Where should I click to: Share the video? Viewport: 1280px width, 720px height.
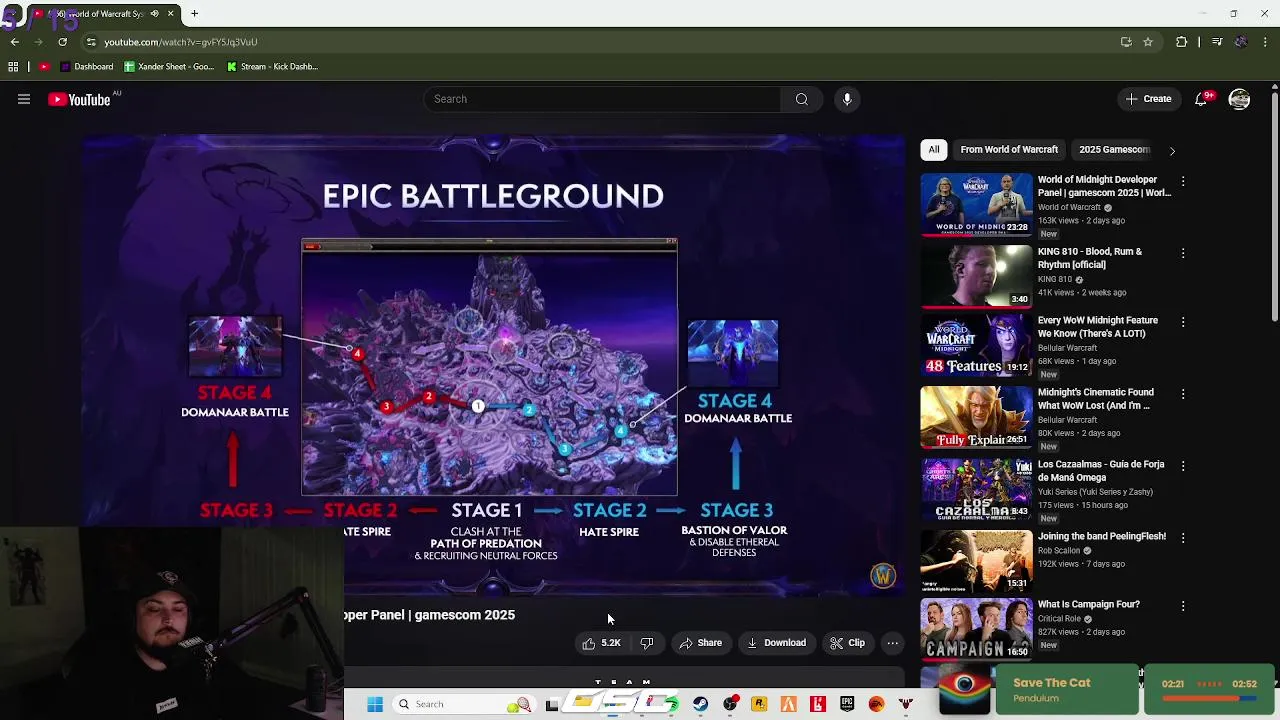(x=700, y=643)
